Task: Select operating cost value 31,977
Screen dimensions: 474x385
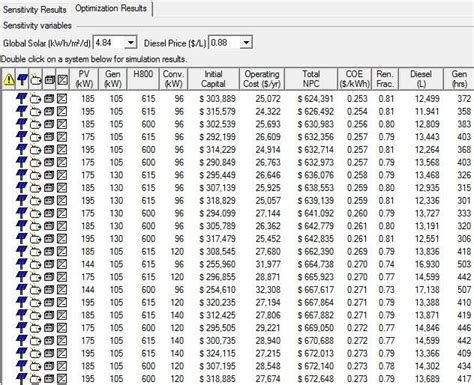Action: (x=268, y=264)
